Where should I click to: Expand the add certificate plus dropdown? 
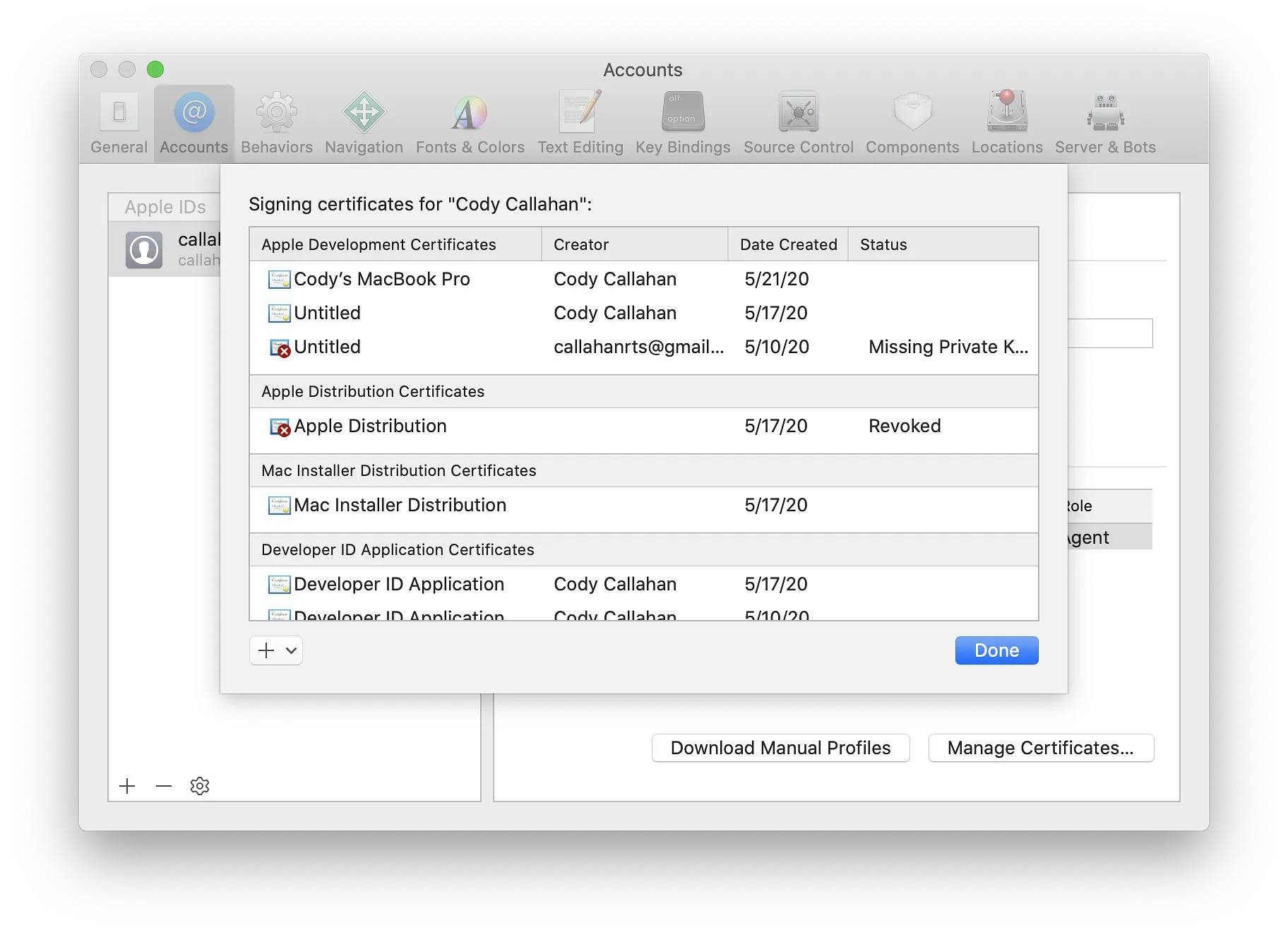pyautogui.click(x=276, y=650)
